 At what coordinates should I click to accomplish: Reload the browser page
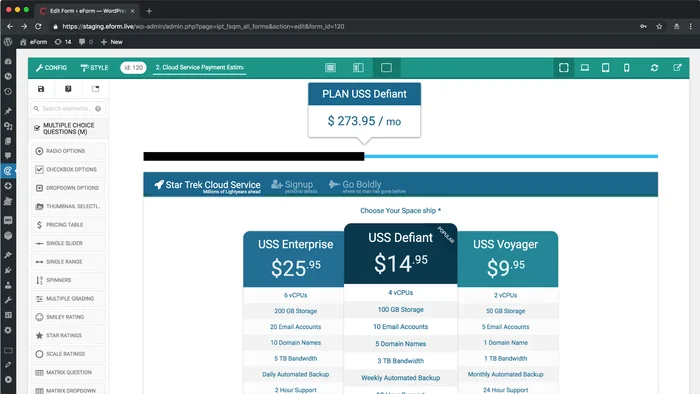(x=38, y=26)
